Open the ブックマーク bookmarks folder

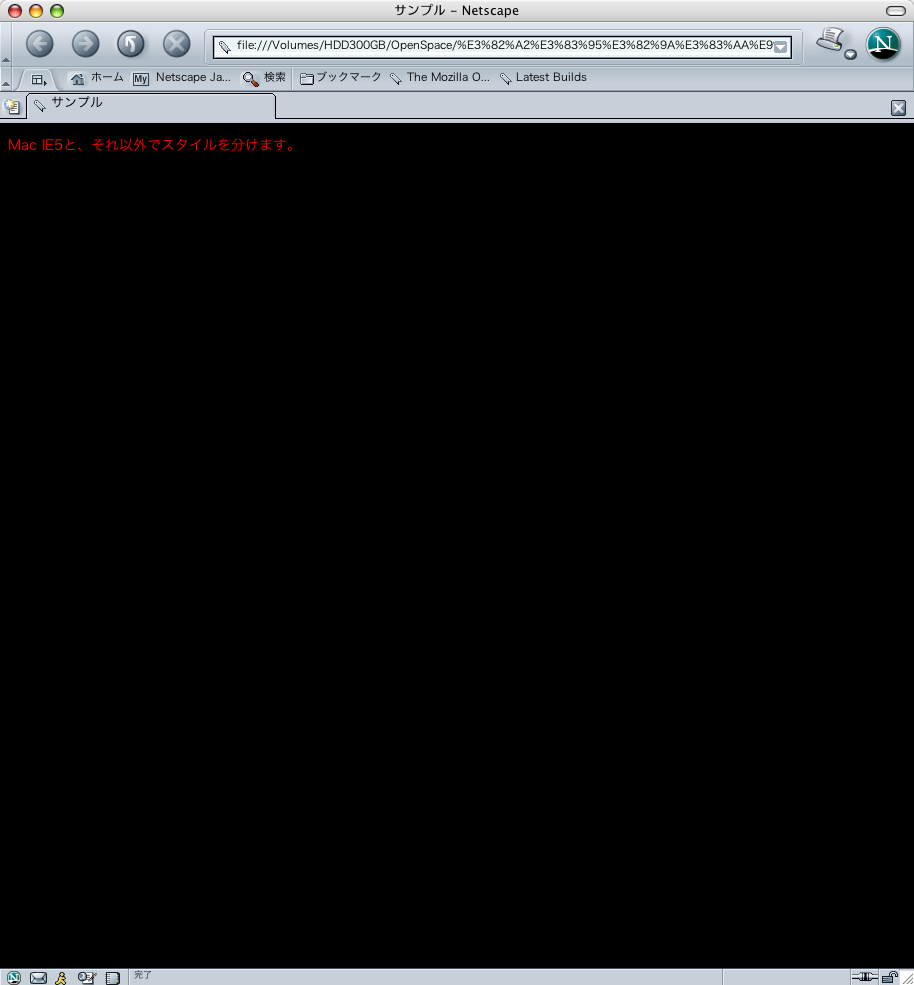340,78
